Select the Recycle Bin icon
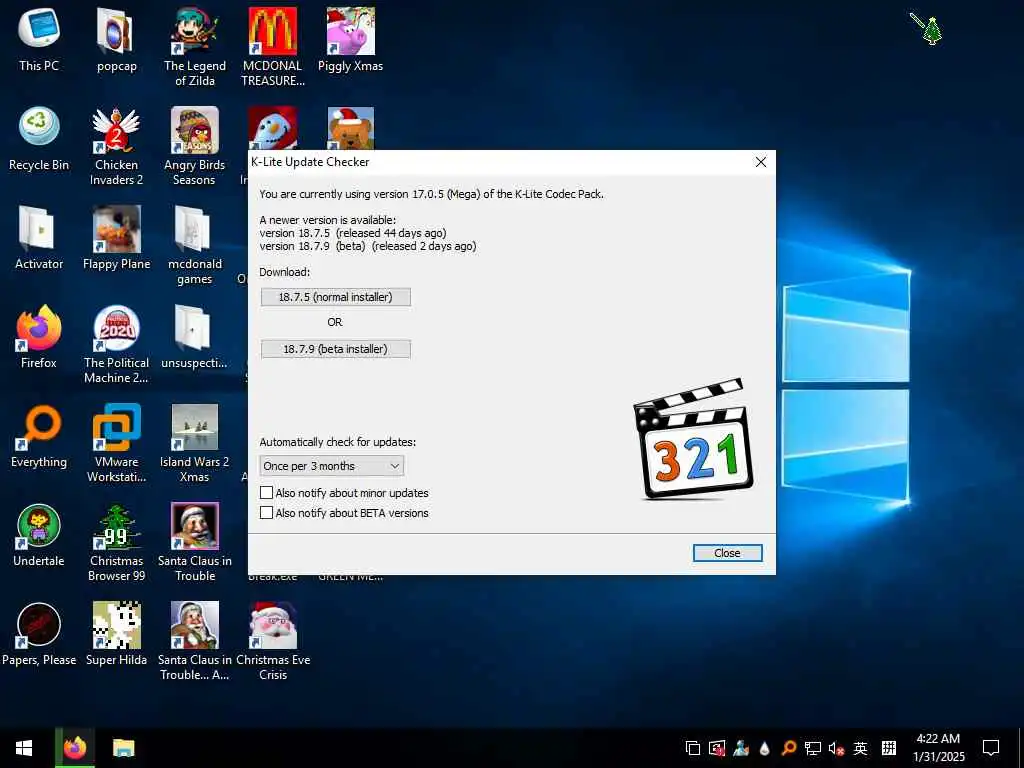Viewport: 1024px width, 768px height. [39, 138]
